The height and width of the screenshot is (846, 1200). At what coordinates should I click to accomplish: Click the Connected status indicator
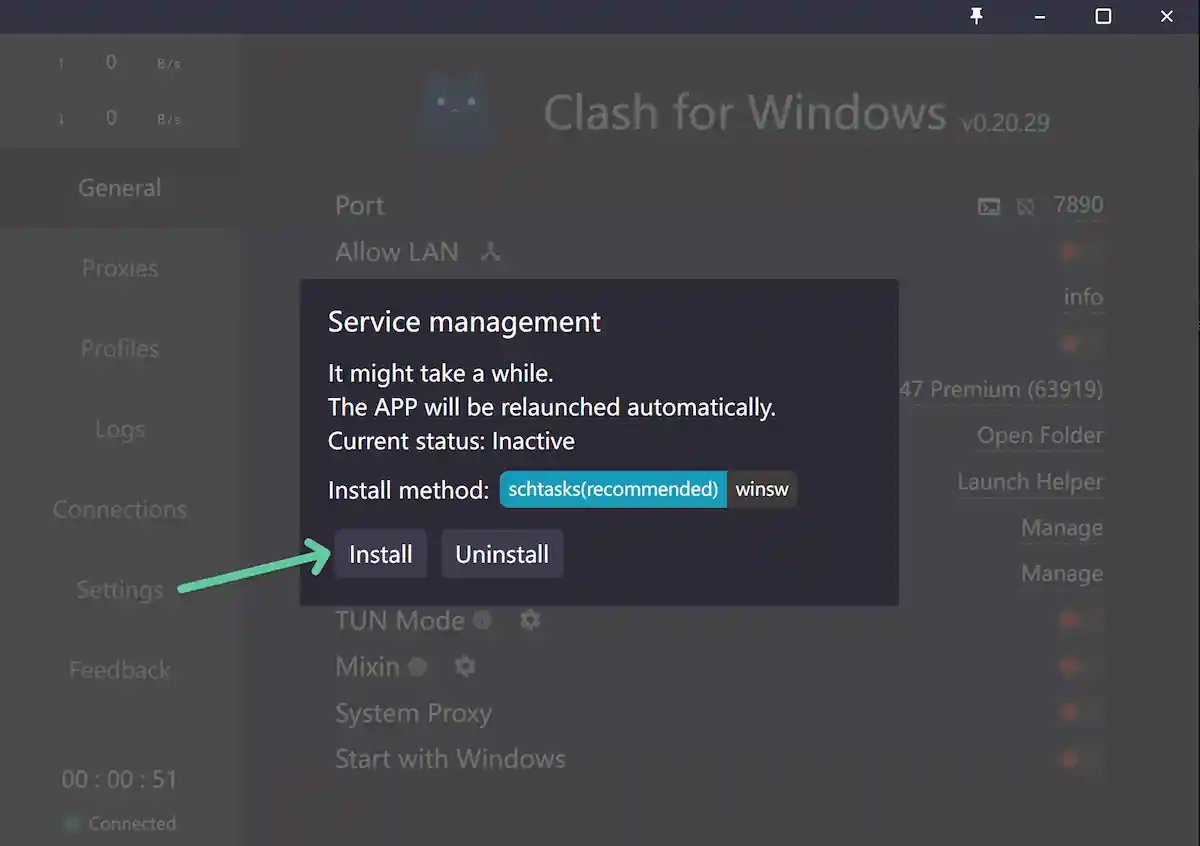pyautogui.click(x=120, y=824)
